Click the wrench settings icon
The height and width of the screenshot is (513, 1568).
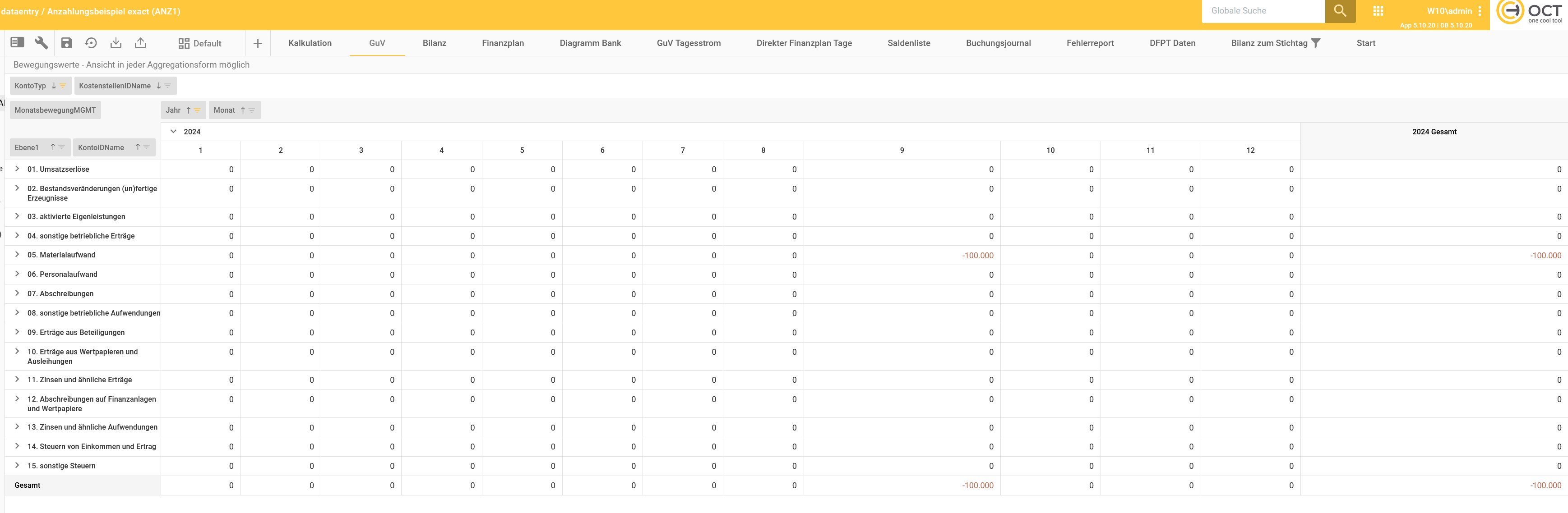tap(42, 42)
